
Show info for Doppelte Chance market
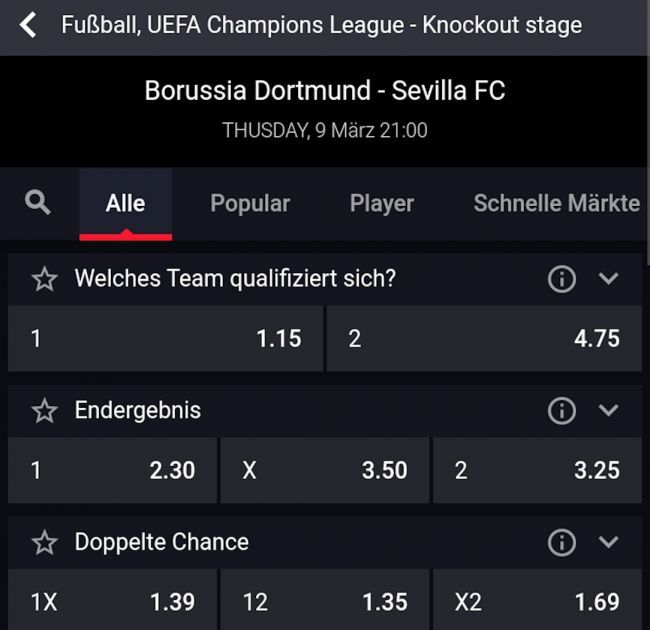tap(562, 542)
